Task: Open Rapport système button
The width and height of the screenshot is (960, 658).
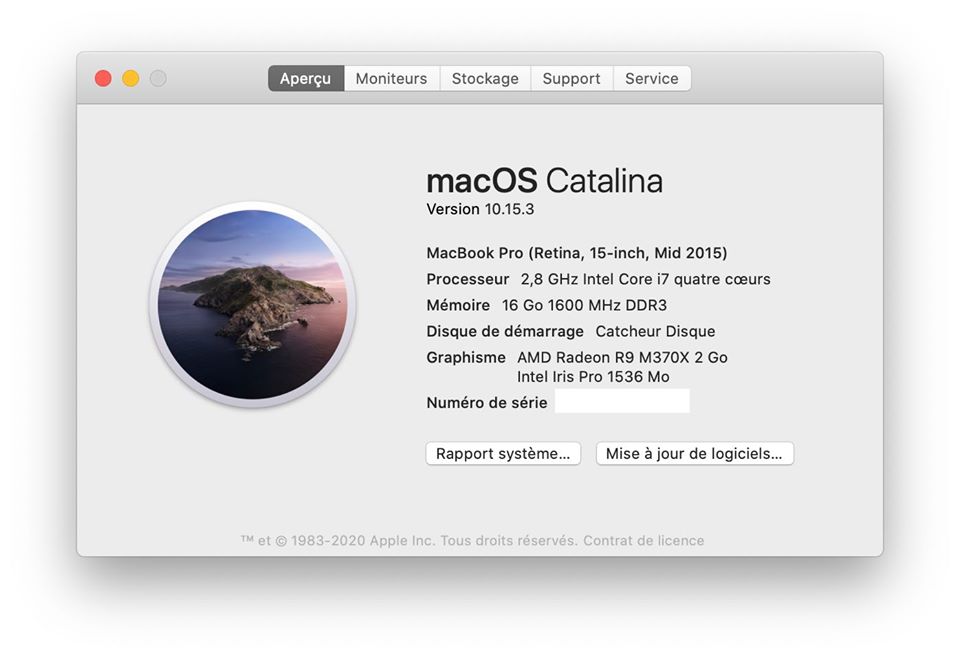Action: (x=503, y=454)
